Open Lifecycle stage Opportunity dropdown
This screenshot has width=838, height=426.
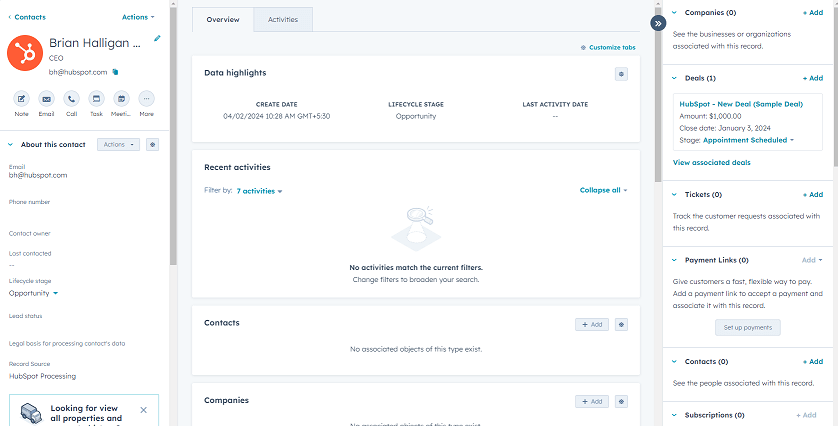pyautogui.click(x=34, y=293)
